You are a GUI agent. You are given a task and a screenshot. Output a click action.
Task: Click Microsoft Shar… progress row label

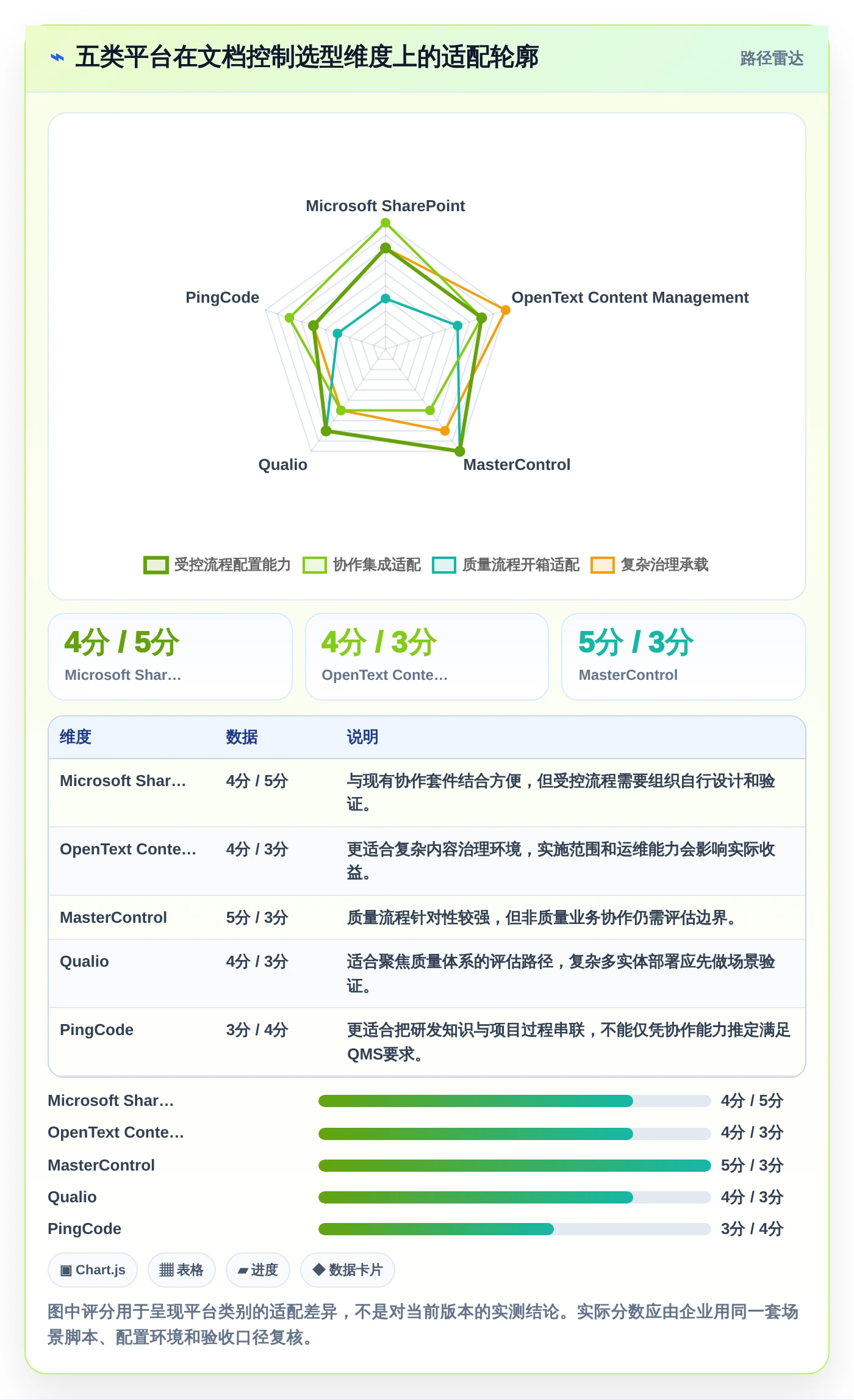coord(111,1101)
